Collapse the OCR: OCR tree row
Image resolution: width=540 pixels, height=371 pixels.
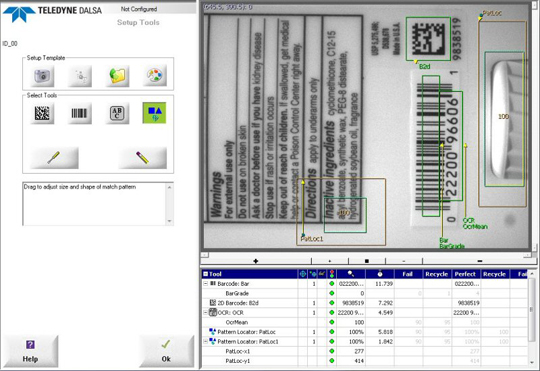coord(206,313)
